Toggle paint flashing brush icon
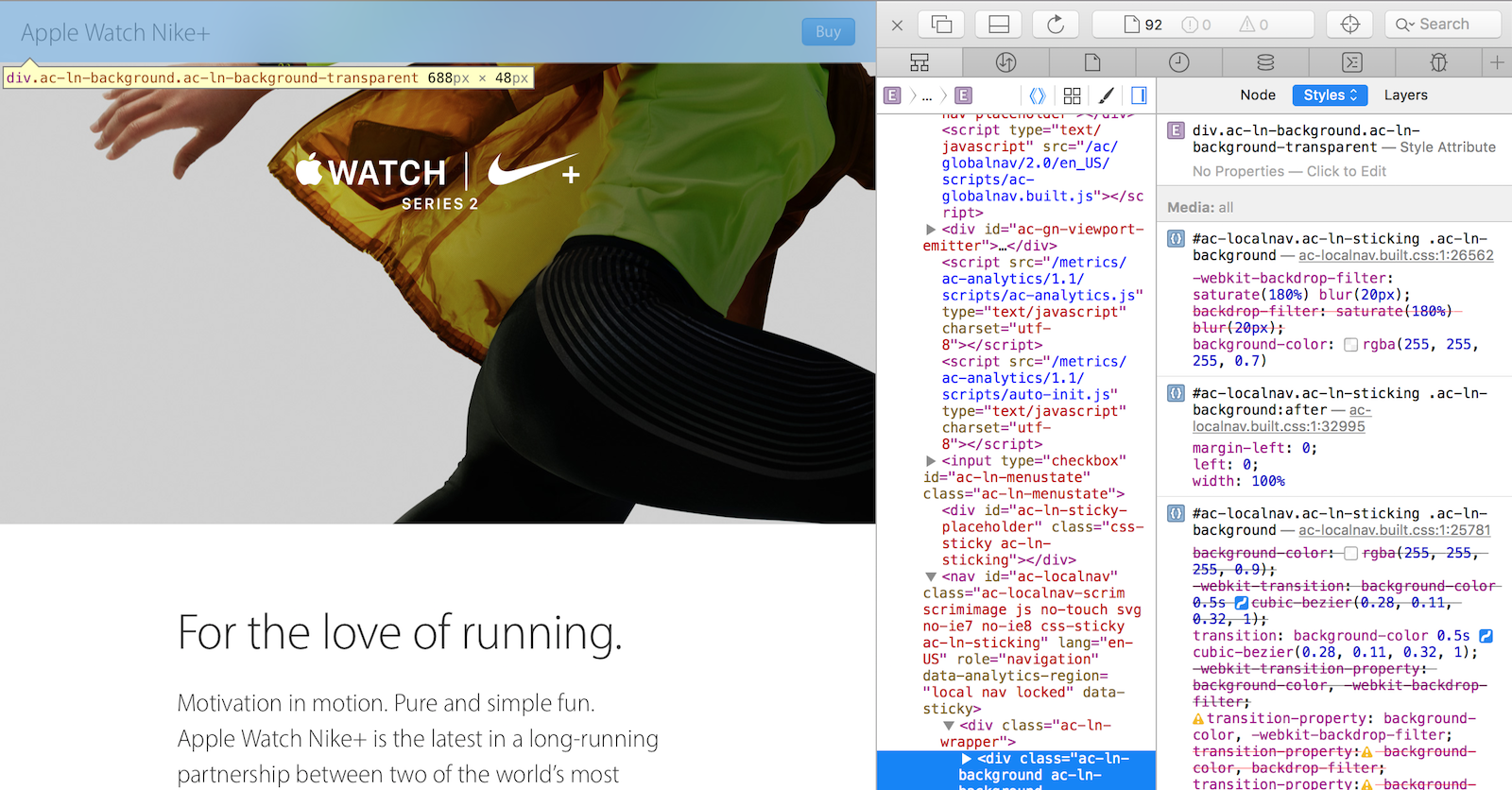 pyautogui.click(x=1107, y=95)
